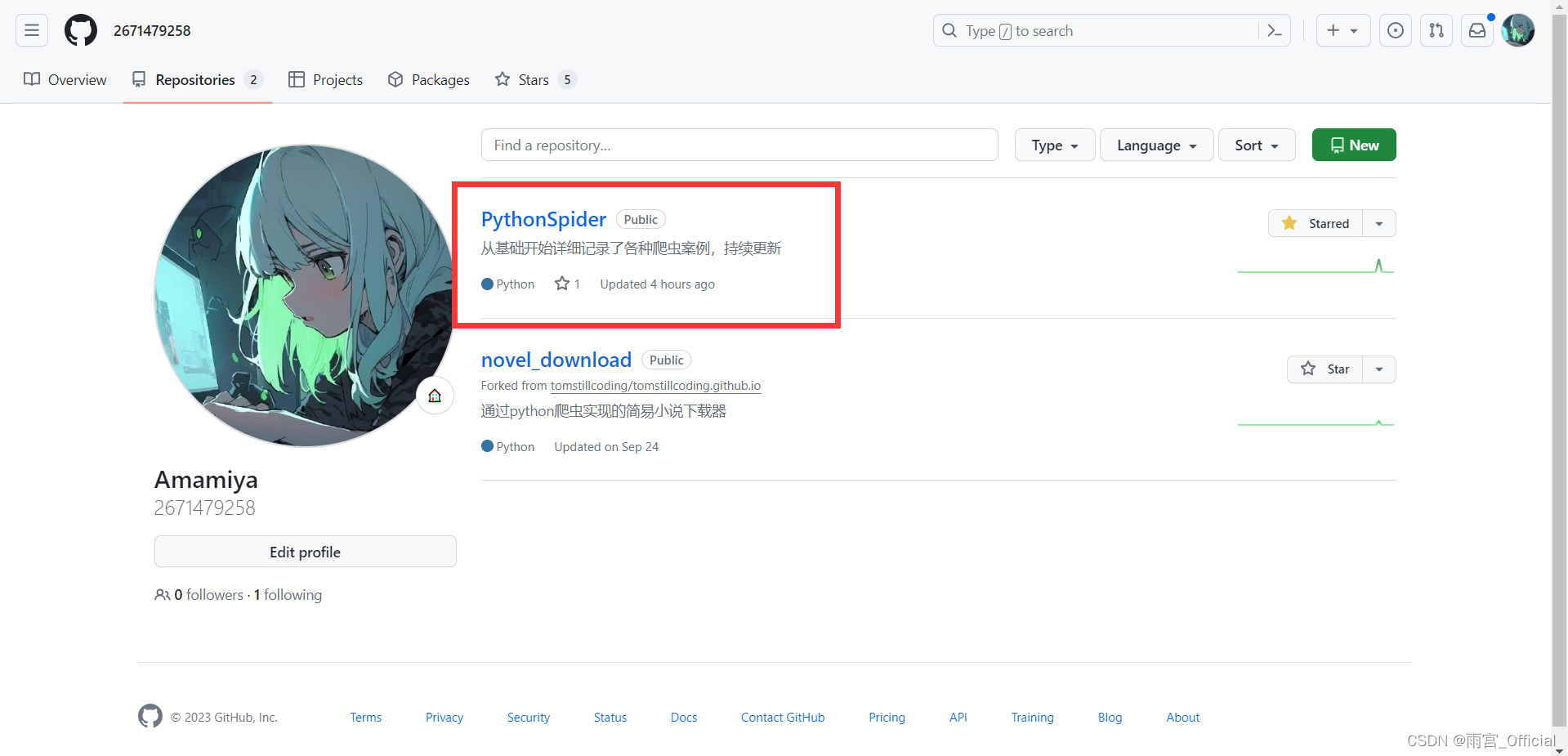Open the About footer link
The height and width of the screenshot is (756, 1568).
pyautogui.click(x=1182, y=718)
